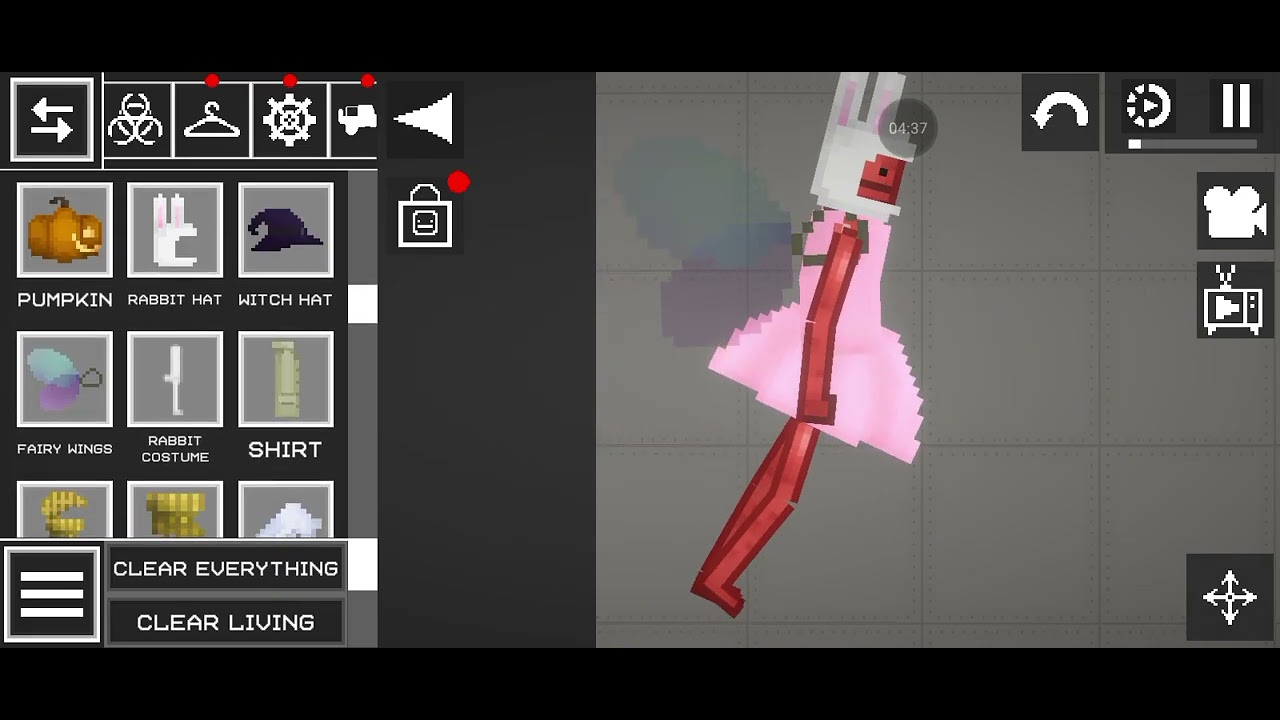
Task: Tap the swap arrows category button
Action: coord(52,120)
